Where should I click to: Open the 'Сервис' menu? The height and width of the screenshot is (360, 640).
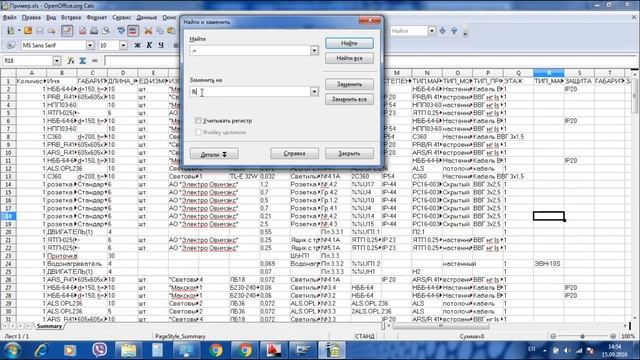point(122,18)
